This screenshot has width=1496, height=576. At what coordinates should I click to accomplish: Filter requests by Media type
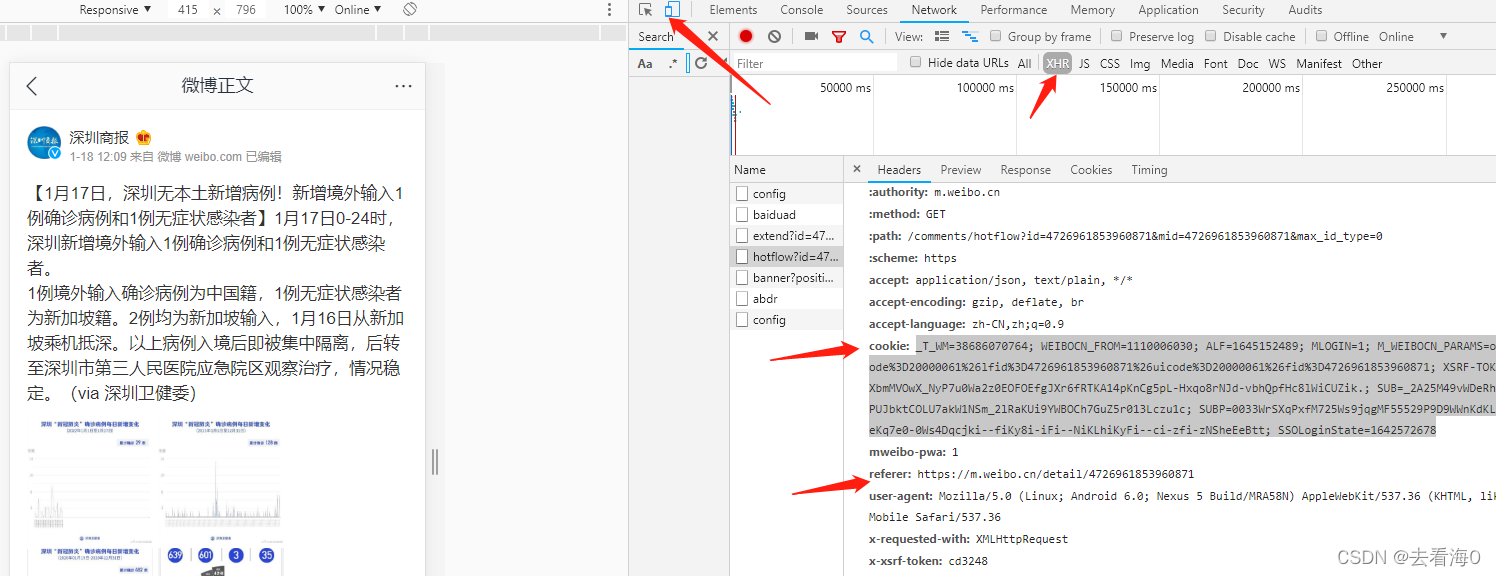coord(1177,63)
